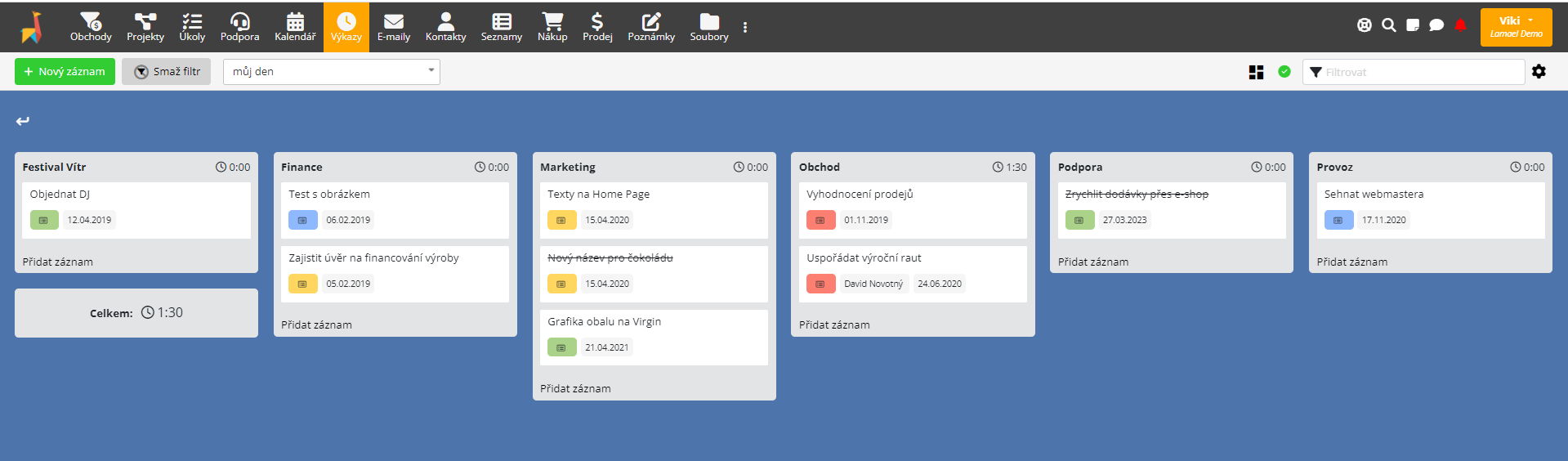This screenshot has width=1568, height=461.
Task: Add a record under Festival Vítr
Action: (x=58, y=262)
